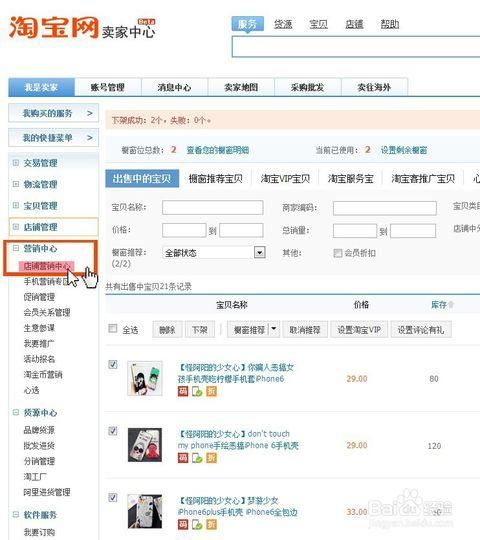Expand the 物流管理 tree section

tap(15, 184)
